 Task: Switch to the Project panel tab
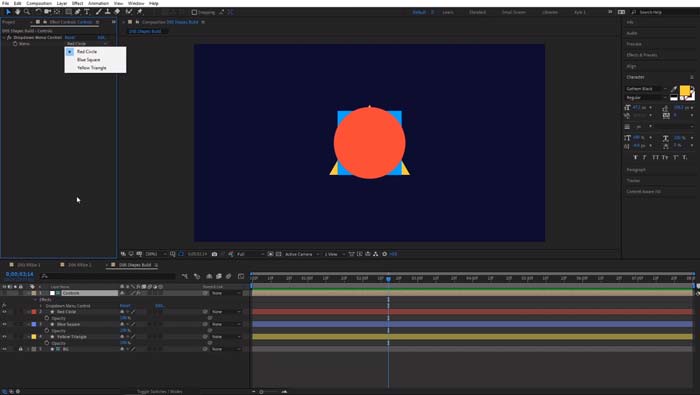click(8, 22)
